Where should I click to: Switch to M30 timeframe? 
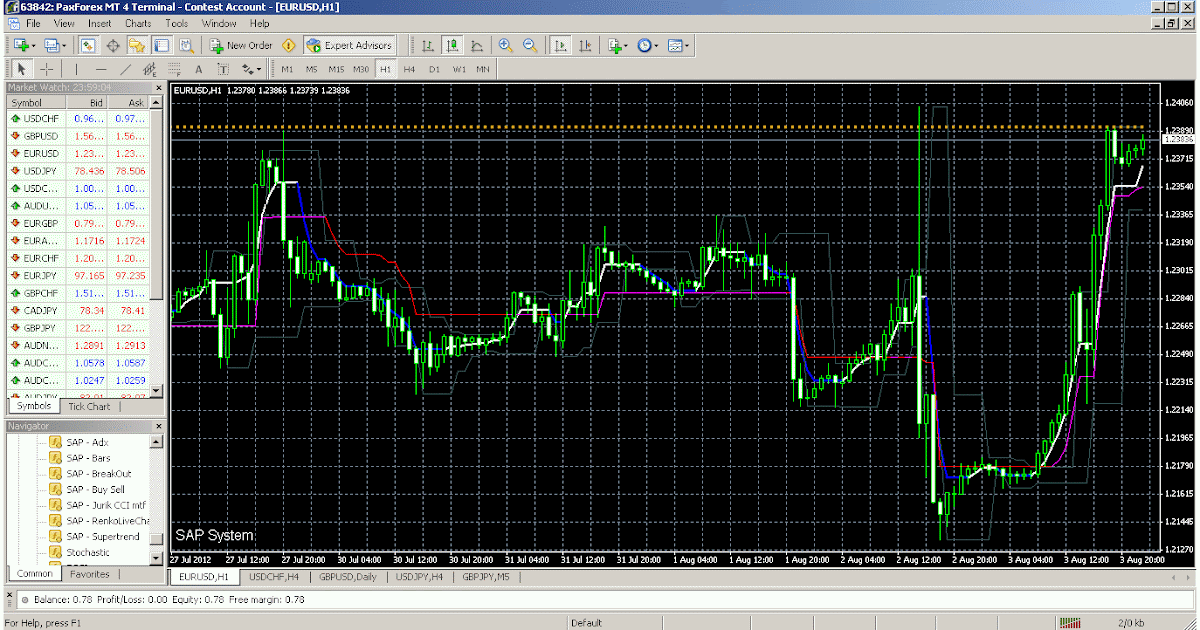click(x=361, y=69)
